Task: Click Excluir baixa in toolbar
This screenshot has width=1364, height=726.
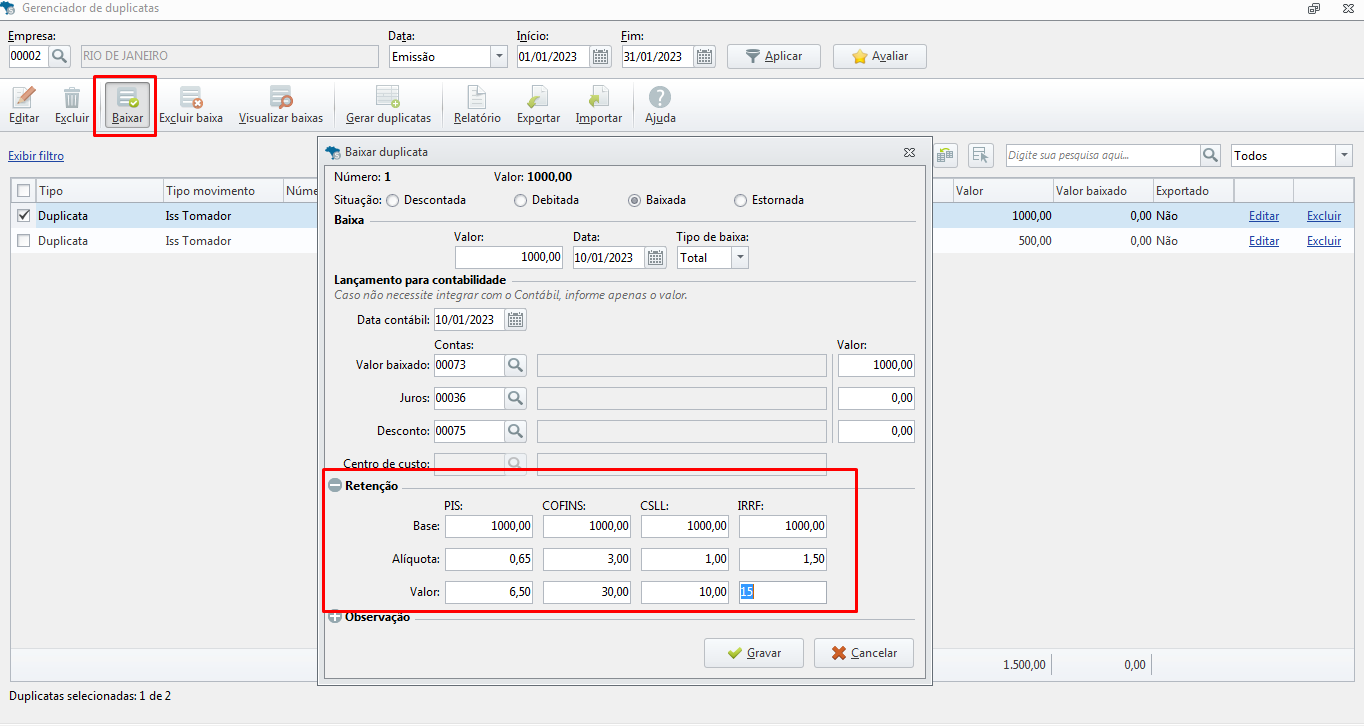Action: coord(191,106)
